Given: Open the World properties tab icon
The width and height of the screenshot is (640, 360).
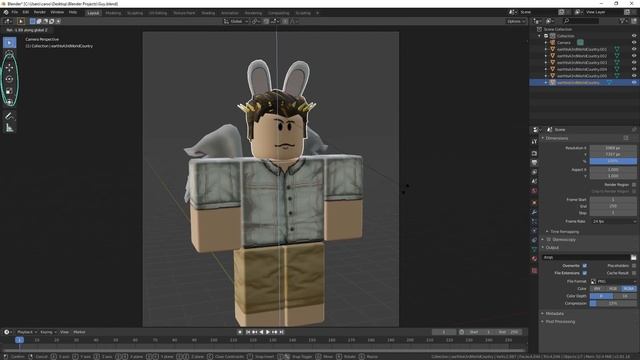Looking at the screenshot, I should click(x=534, y=191).
